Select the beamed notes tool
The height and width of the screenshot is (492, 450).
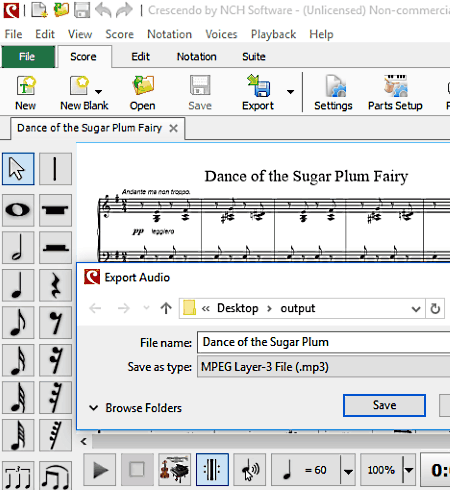(55, 475)
